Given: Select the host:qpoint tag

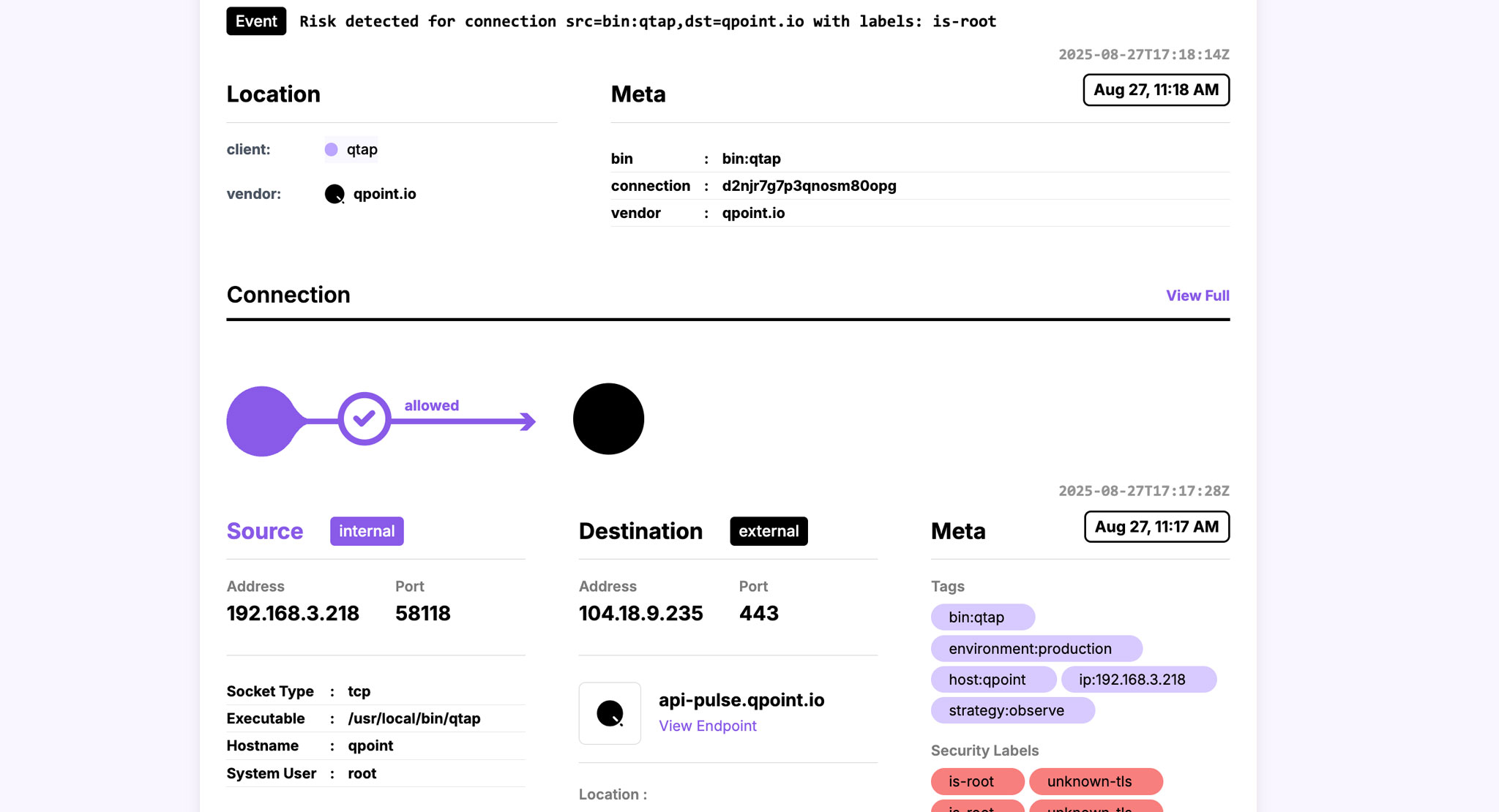Looking at the screenshot, I should [994, 680].
